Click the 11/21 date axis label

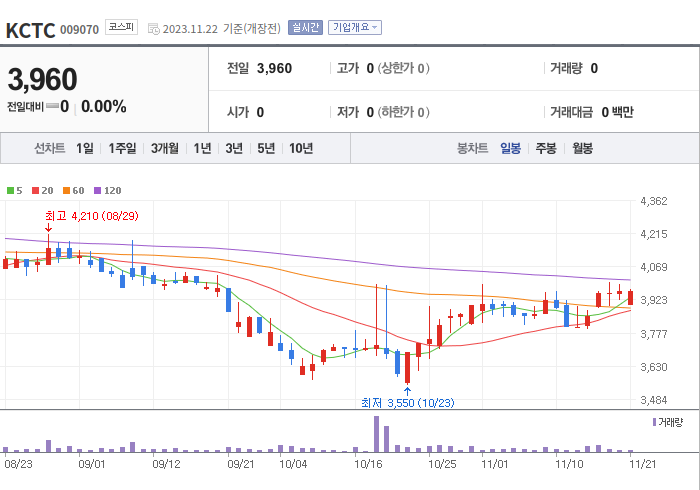coord(643,464)
